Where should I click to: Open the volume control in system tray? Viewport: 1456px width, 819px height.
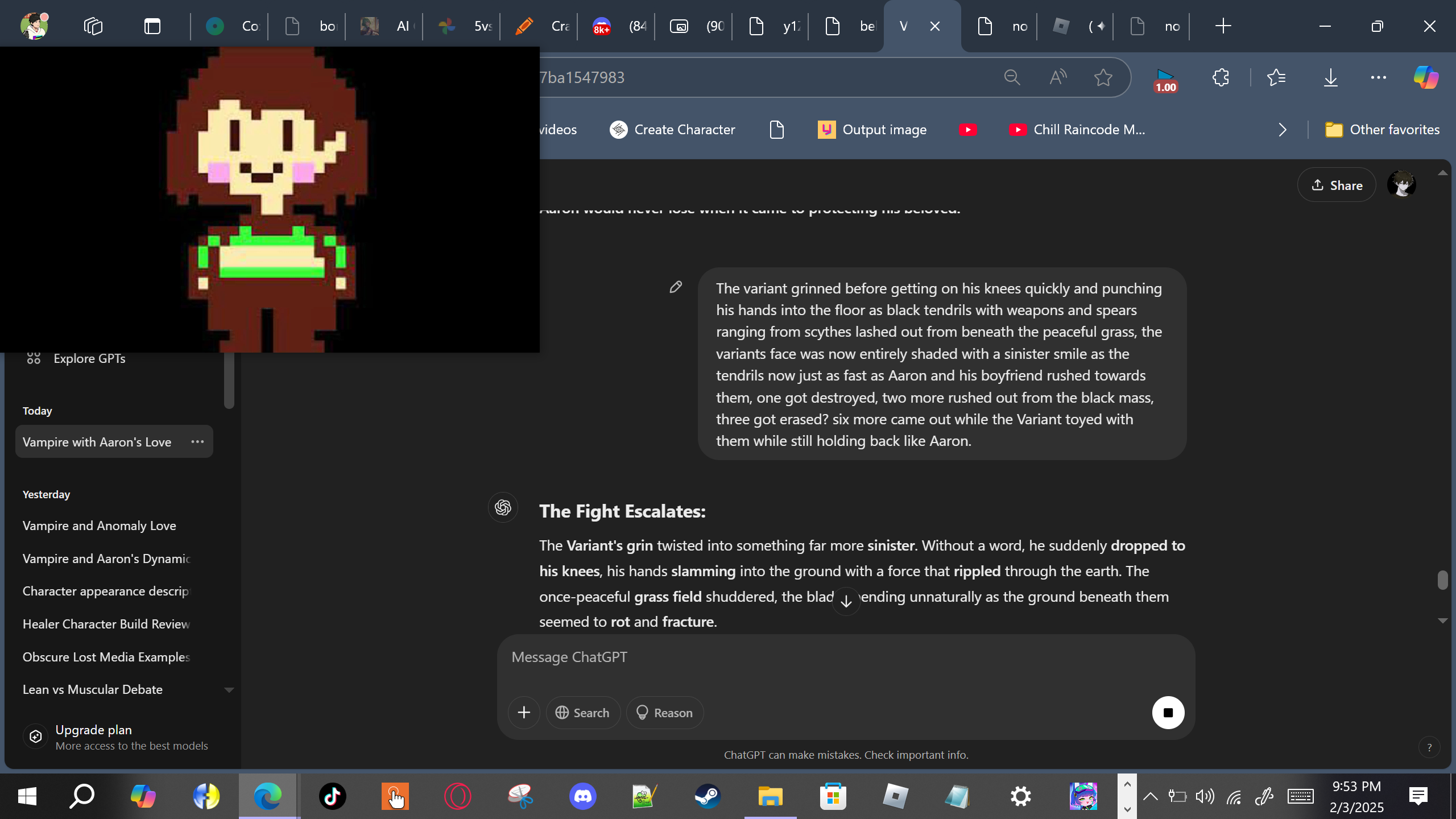pos(1205,796)
